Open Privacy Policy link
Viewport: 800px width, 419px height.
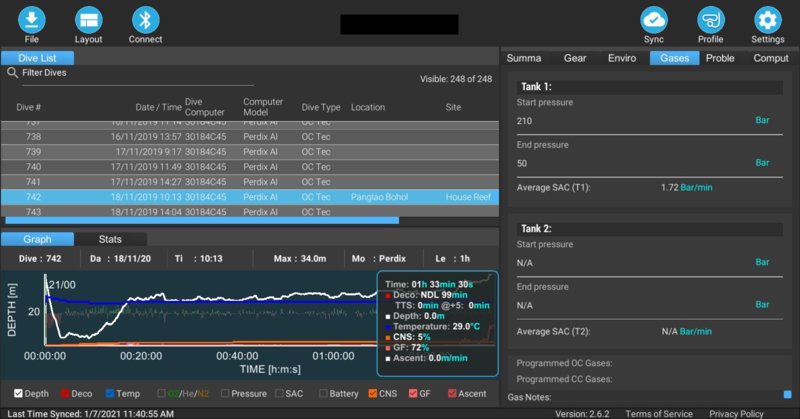point(736,413)
